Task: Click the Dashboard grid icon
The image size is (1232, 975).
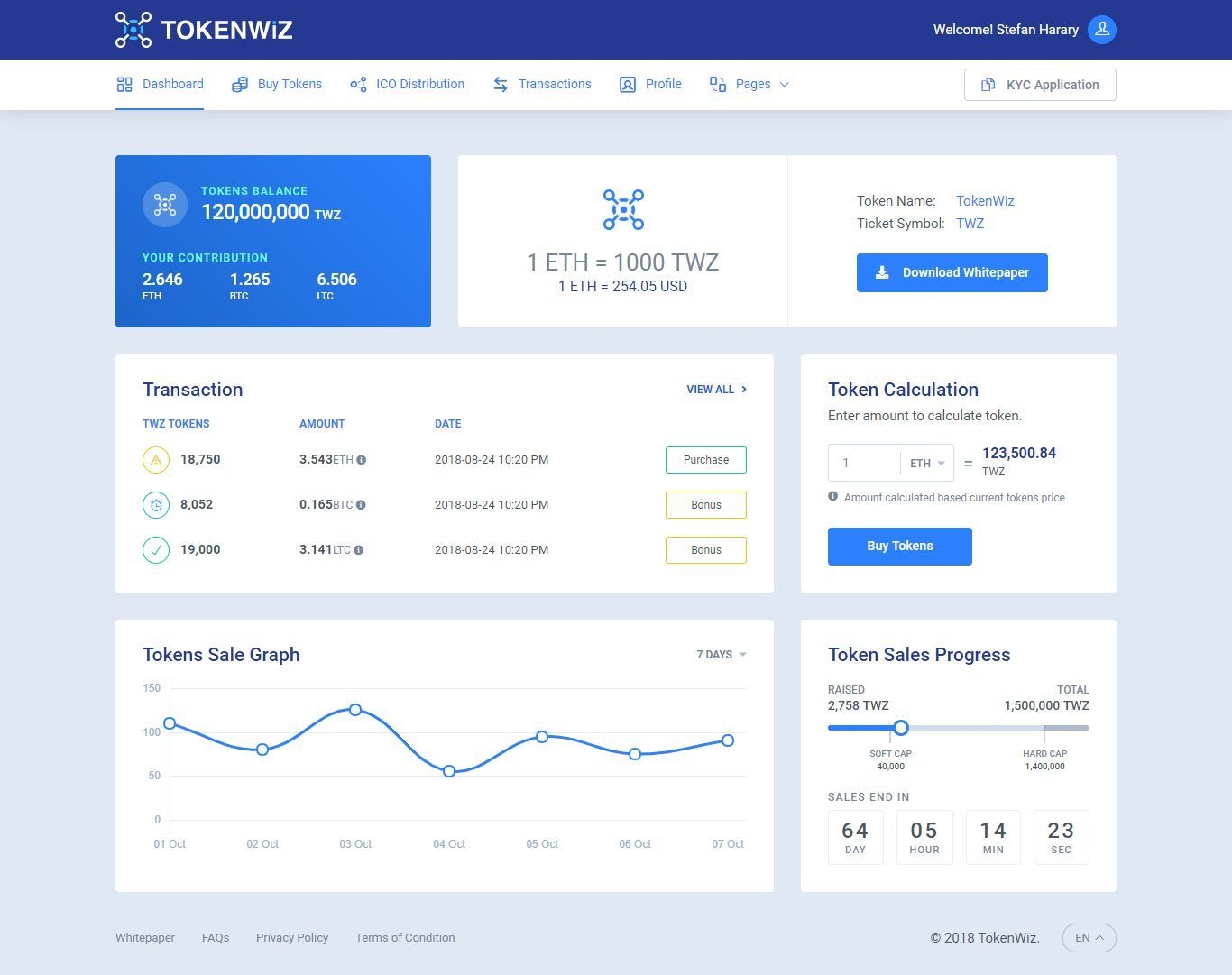Action: [124, 84]
